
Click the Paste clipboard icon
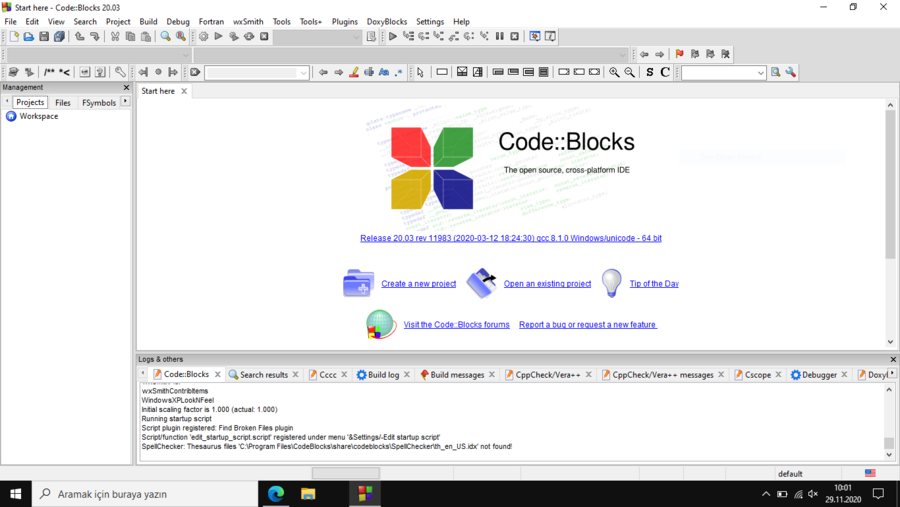[146, 36]
